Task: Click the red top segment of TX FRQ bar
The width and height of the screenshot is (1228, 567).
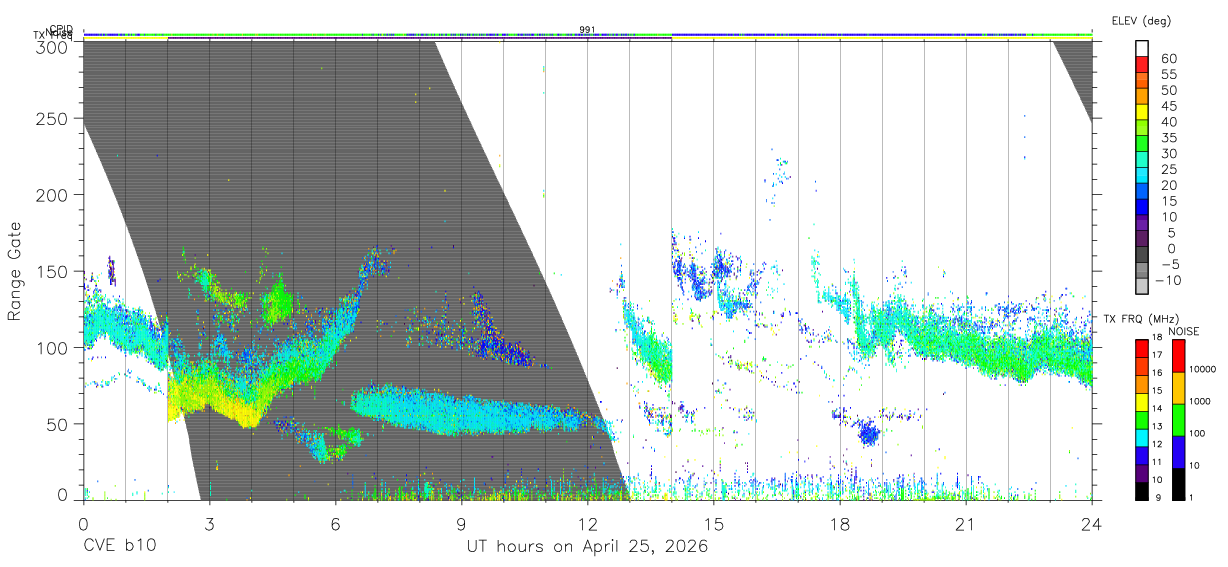Action: (1144, 348)
